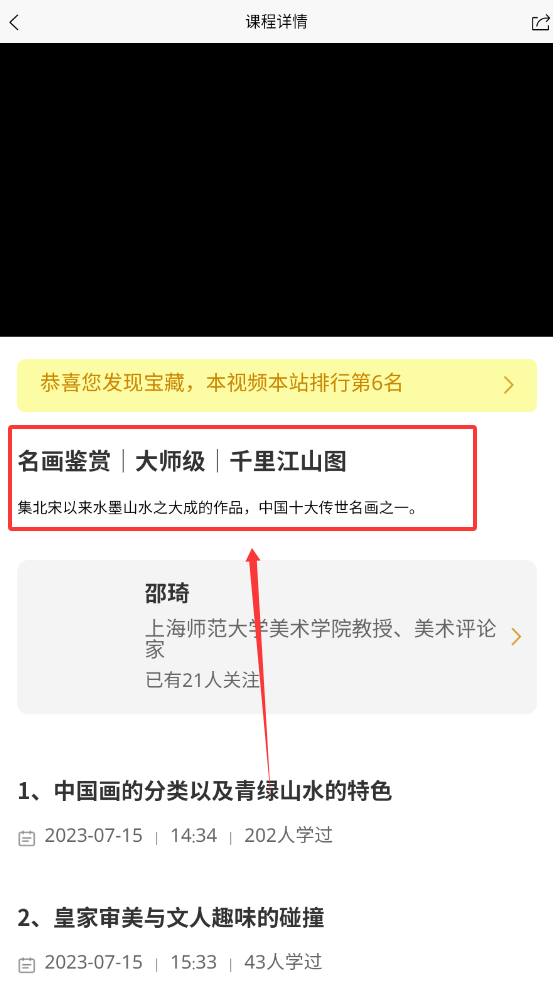Select the course title 名画鉴赏 千里江山图
The width and height of the screenshot is (553, 982).
click(x=182, y=462)
